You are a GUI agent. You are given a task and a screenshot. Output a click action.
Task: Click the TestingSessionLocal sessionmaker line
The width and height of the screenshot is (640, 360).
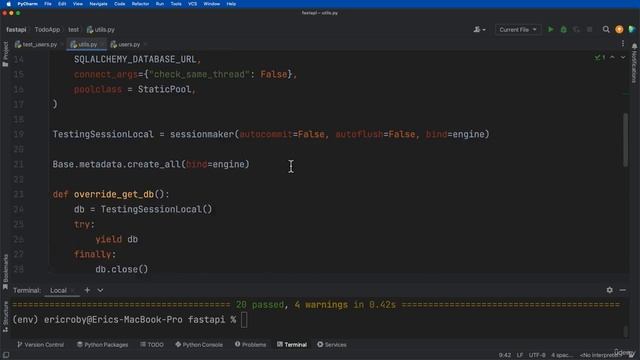271,134
